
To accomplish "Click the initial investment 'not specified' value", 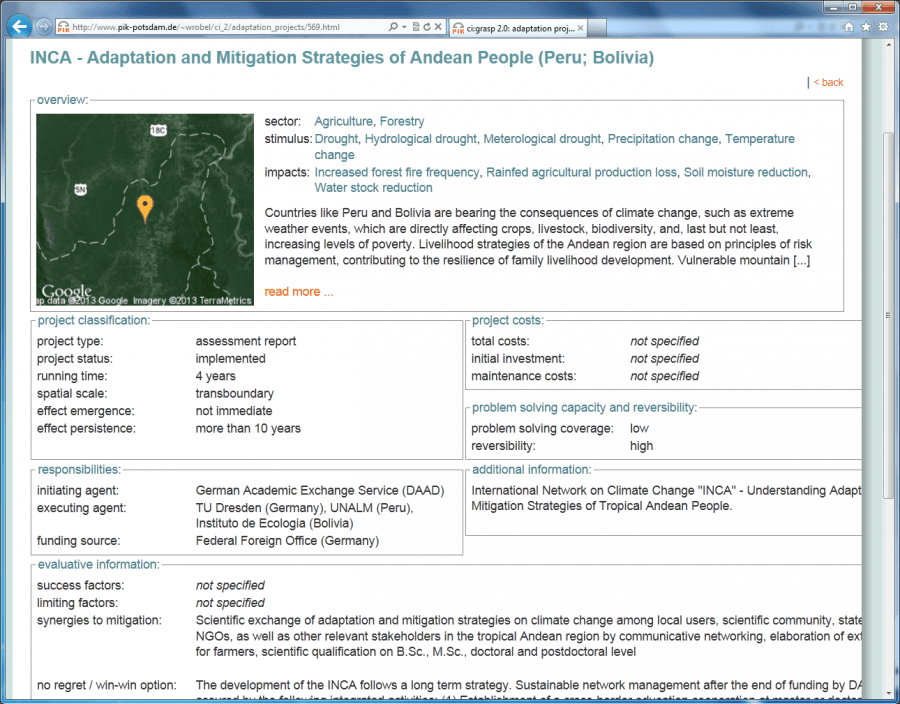I will (x=665, y=359).
